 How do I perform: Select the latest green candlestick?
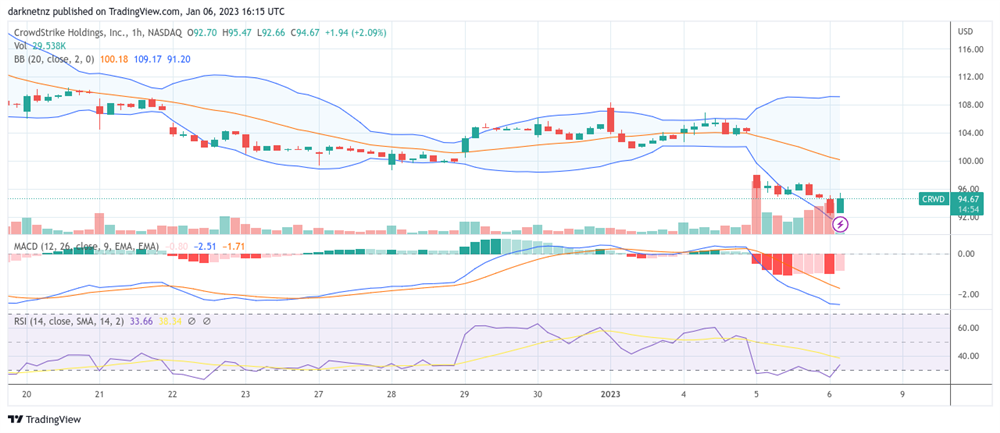point(841,203)
